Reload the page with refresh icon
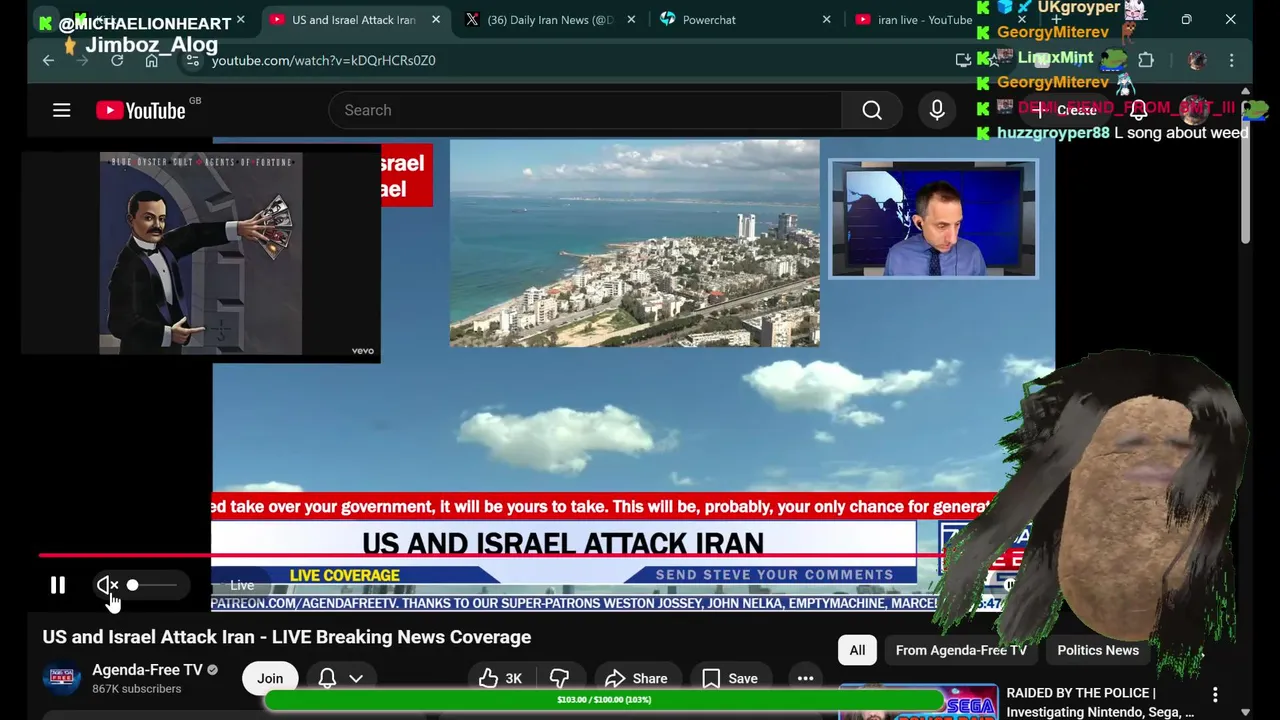The image size is (1280, 720). coord(117,60)
